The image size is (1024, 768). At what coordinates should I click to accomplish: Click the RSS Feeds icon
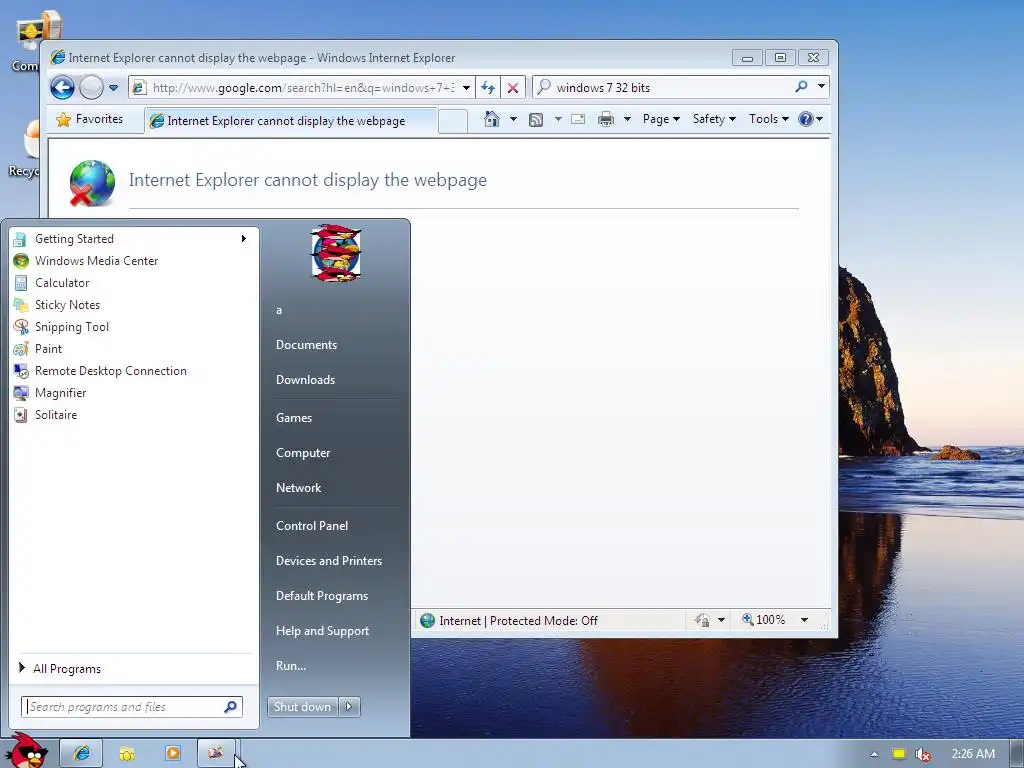point(536,120)
